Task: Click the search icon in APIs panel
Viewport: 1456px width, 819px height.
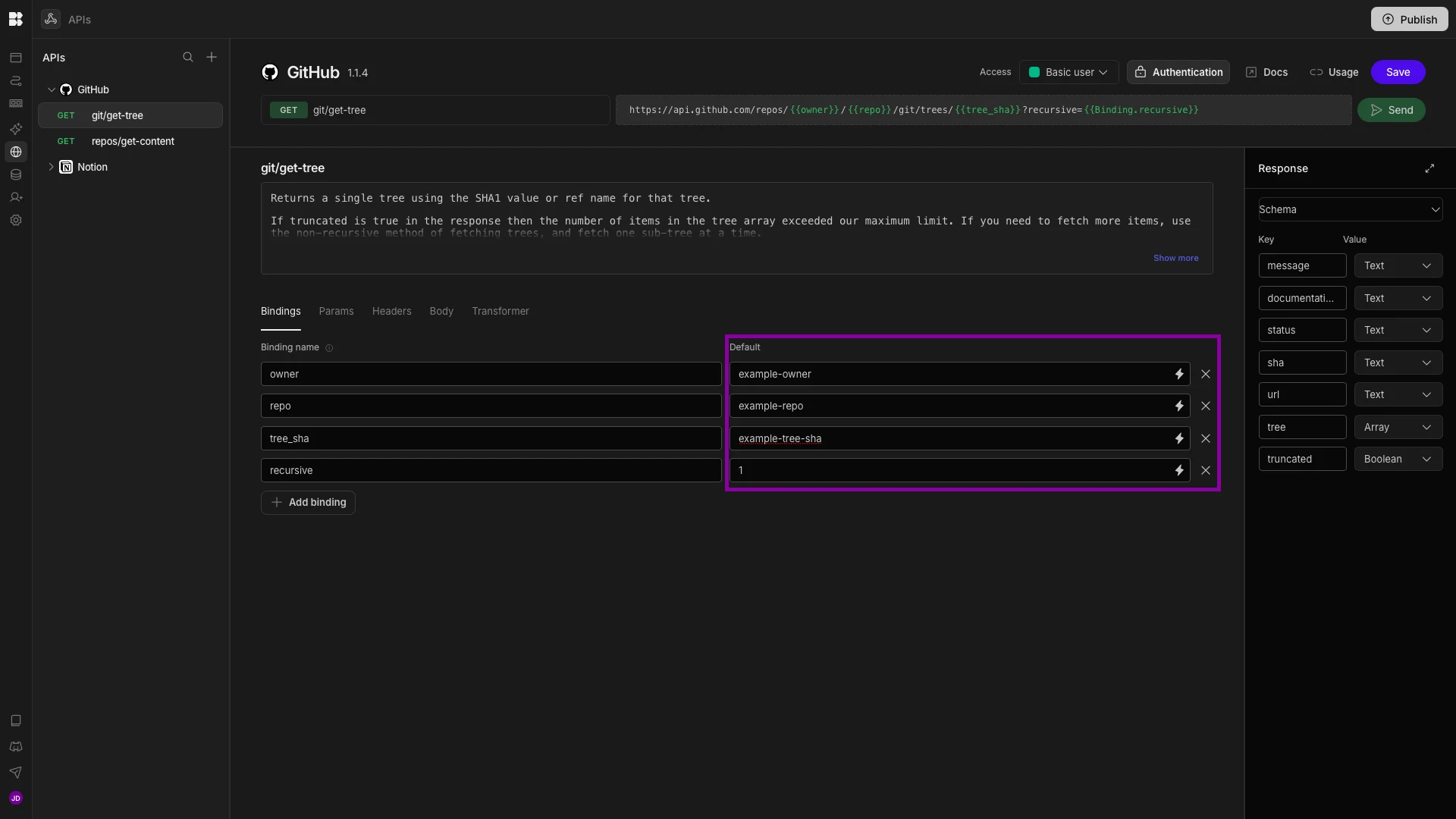Action: click(x=188, y=58)
